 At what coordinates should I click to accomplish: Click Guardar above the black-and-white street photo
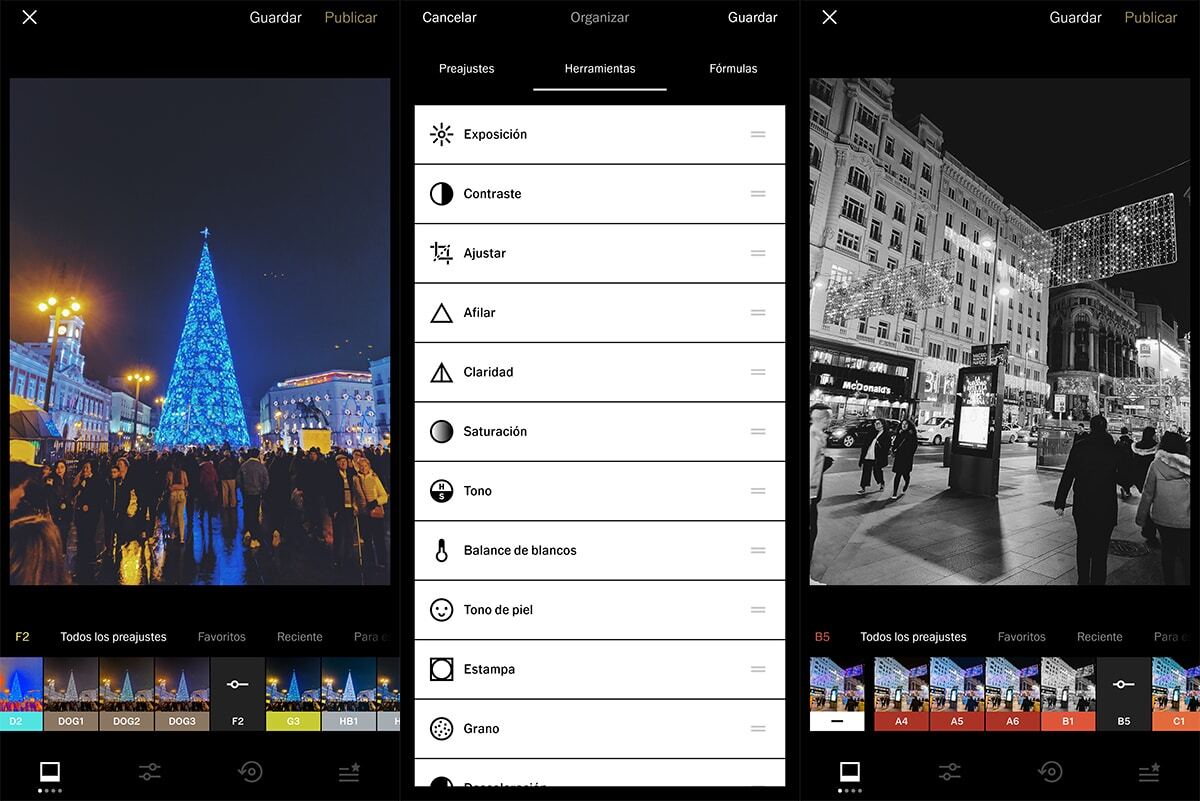[1075, 17]
